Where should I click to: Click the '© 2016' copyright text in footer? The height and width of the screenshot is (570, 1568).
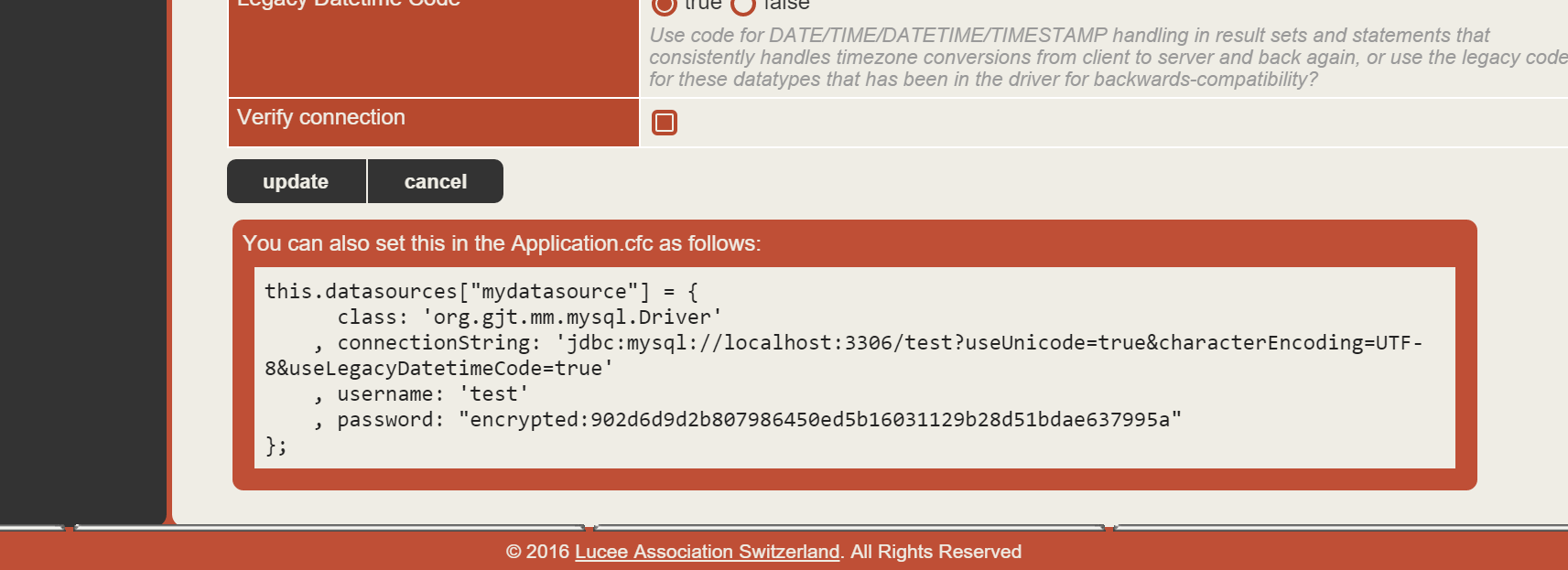pyautogui.click(x=537, y=552)
